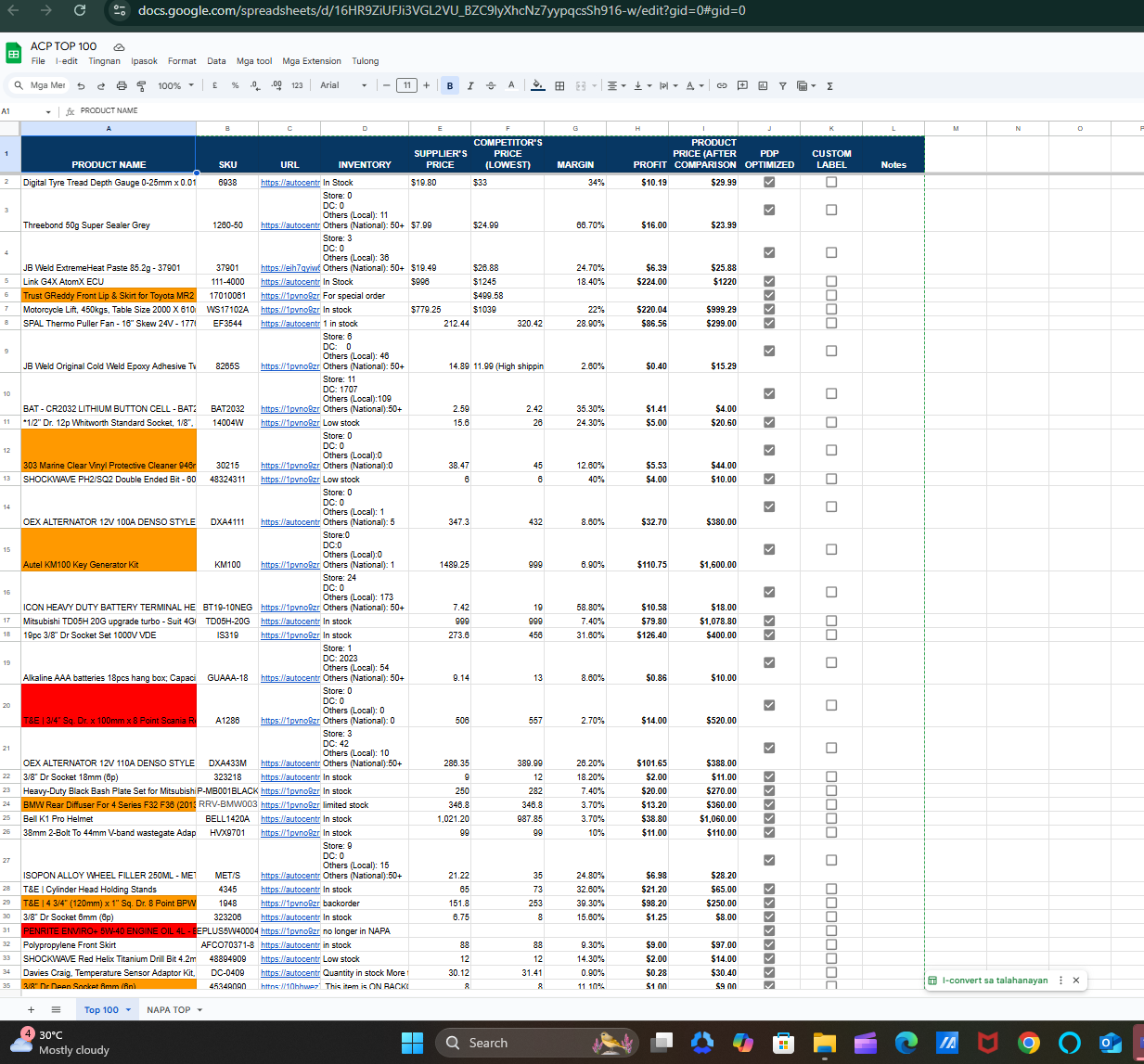Click the font size input field
Viewport: 1144px width, 1064px height.
click(x=406, y=85)
